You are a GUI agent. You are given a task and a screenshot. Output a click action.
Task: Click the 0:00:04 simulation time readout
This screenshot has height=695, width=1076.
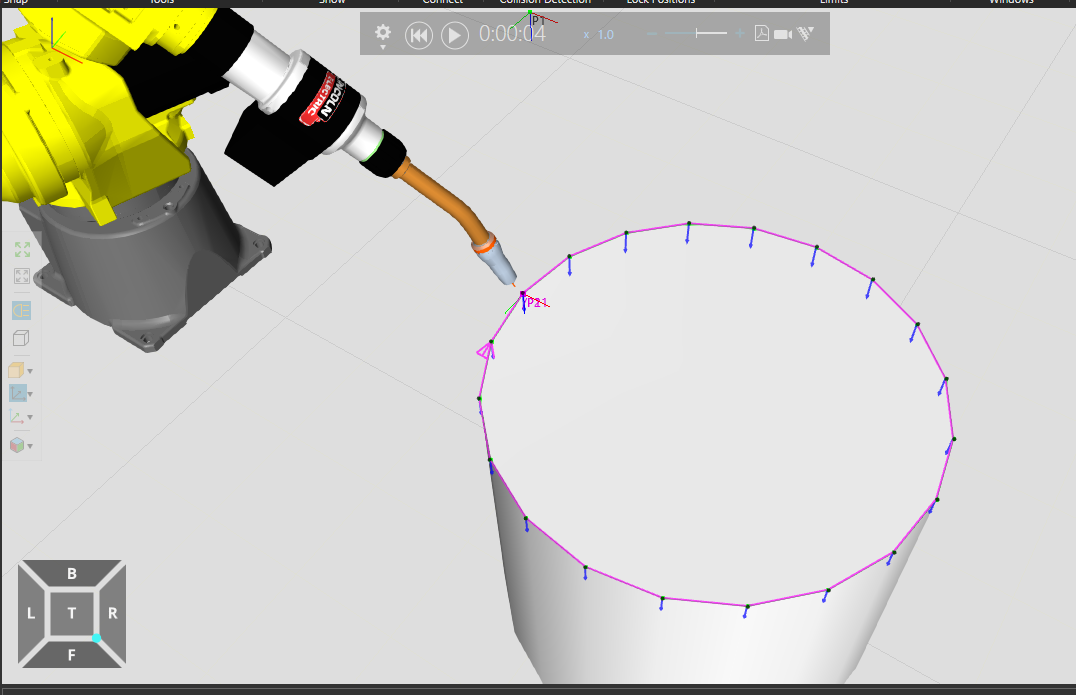point(512,34)
